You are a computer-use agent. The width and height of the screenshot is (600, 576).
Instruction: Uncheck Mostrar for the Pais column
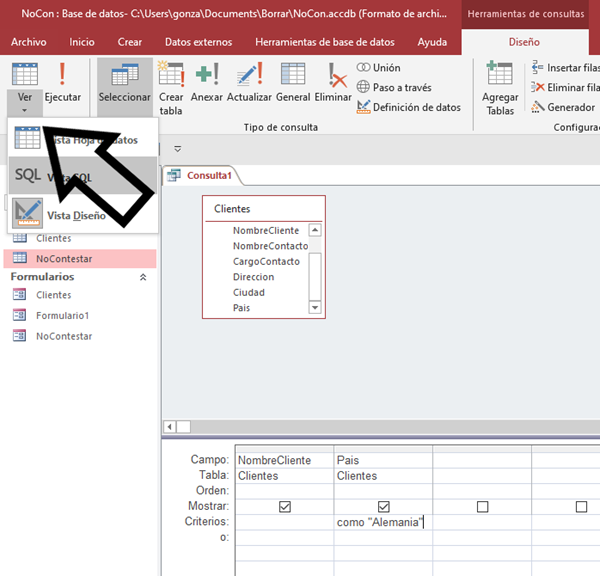point(384,507)
